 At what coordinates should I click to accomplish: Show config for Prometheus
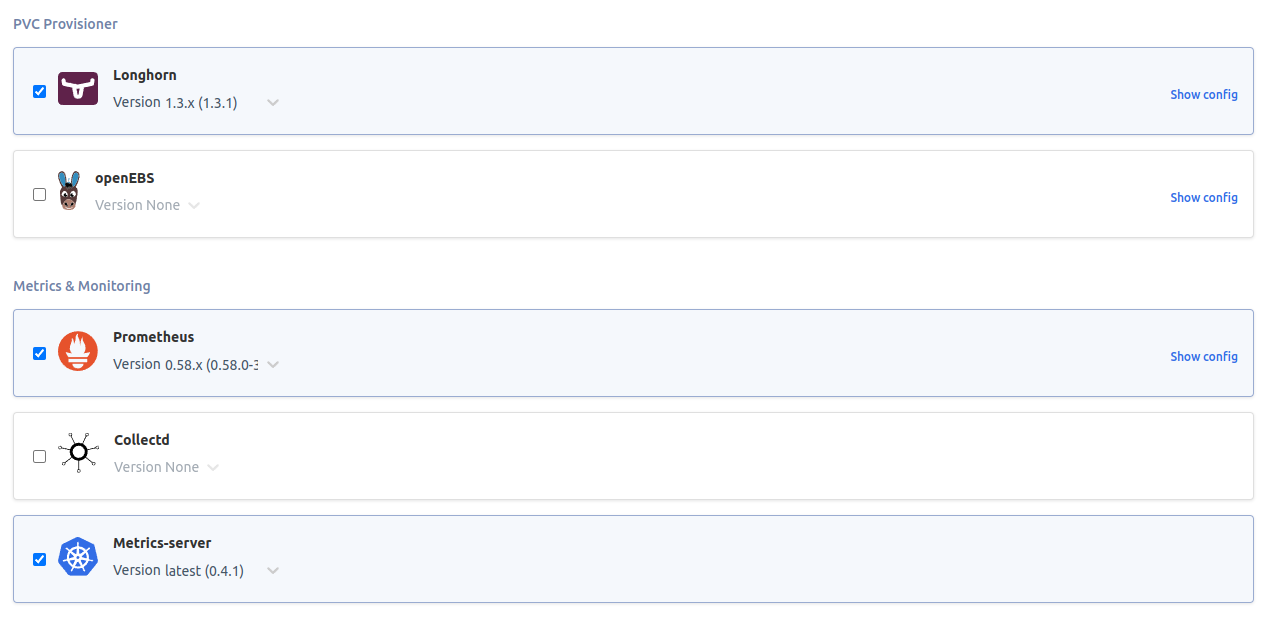click(x=1204, y=356)
